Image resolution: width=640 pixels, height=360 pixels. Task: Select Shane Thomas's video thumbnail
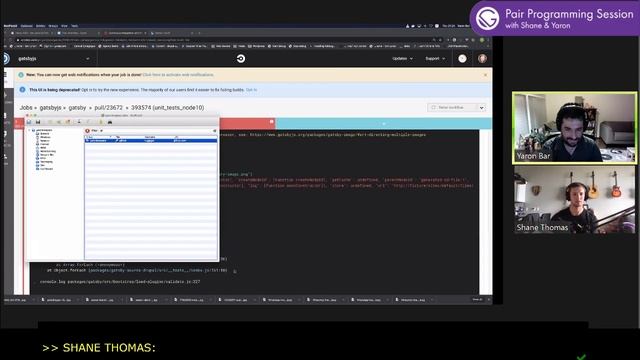[x=574, y=200]
